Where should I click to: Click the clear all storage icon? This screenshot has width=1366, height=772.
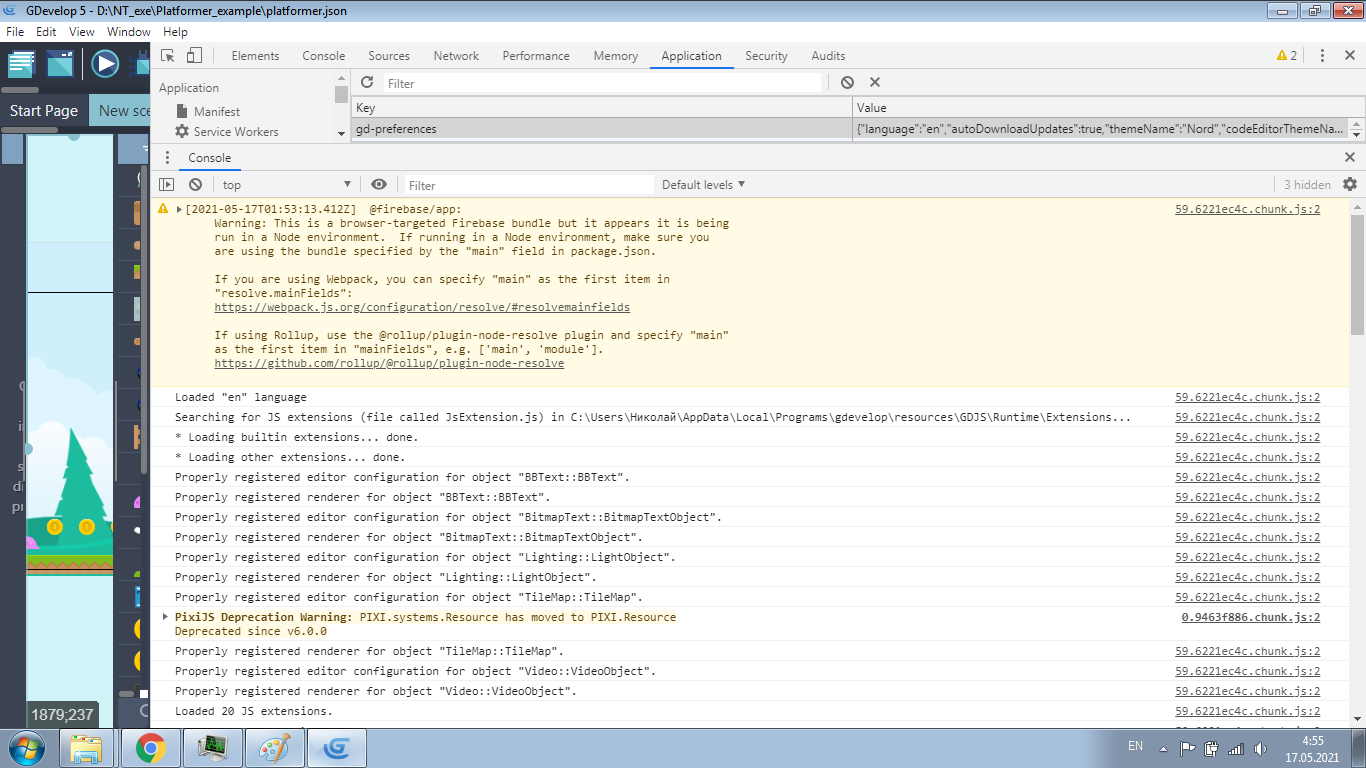click(x=847, y=83)
